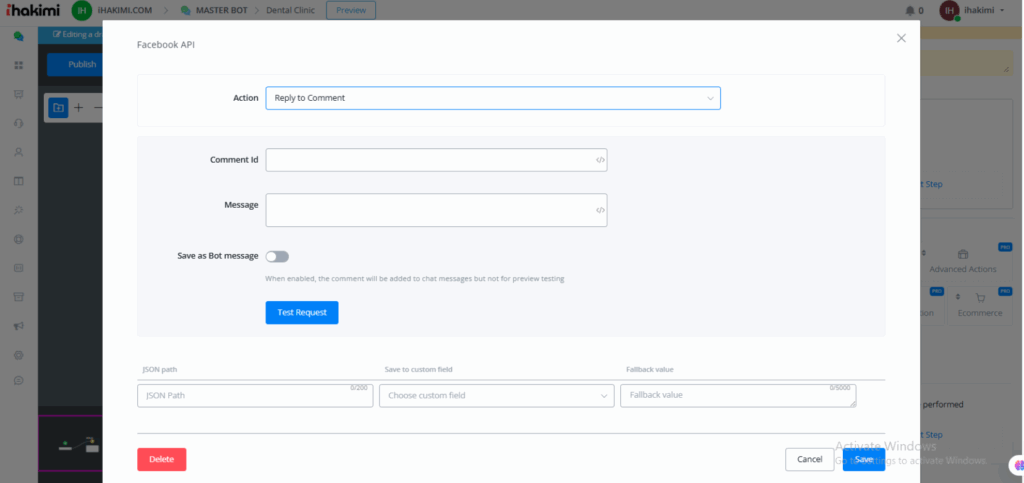Click the add folder icon on canvas
The height and width of the screenshot is (483, 1024).
click(59, 107)
